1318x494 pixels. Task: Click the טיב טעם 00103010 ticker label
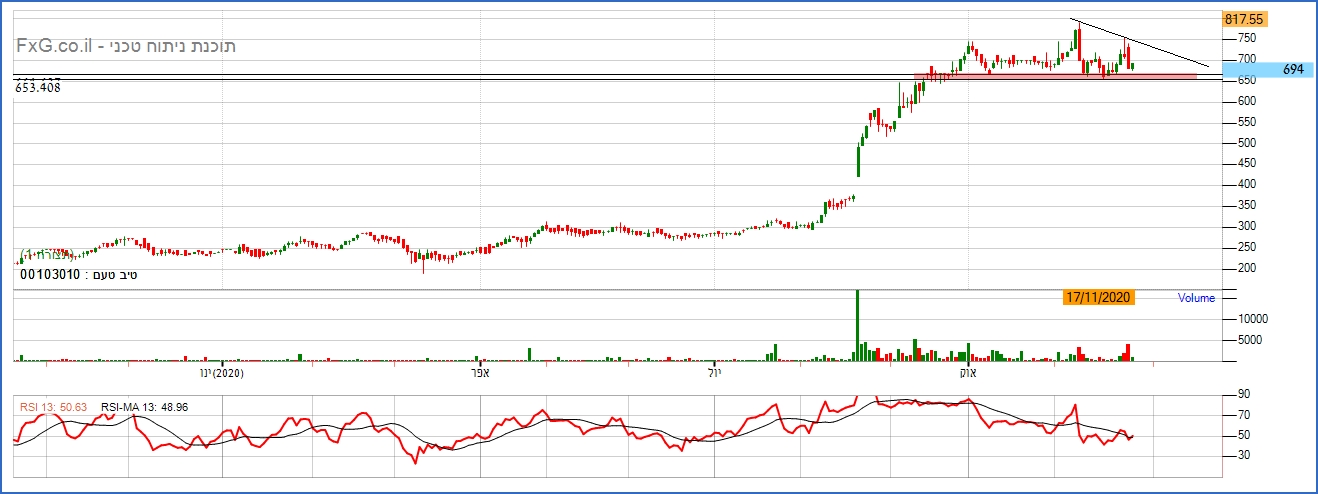click(78, 273)
